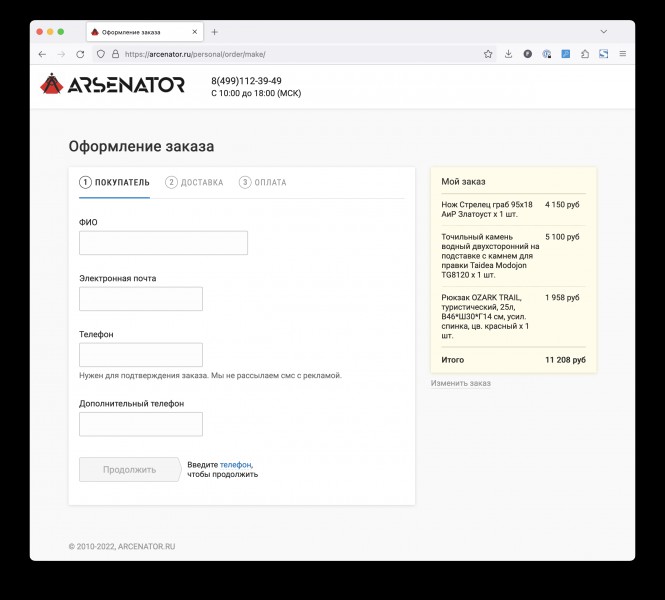The image size is (665, 600).
Task: Focus the ФИО input field
Action: click(x=163, y=243)
